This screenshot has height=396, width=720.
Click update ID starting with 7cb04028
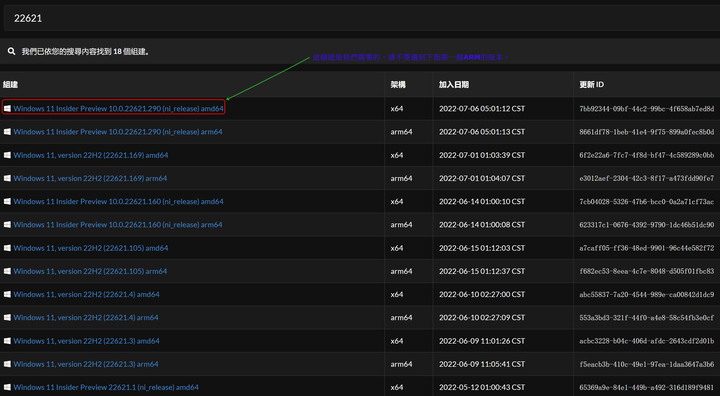click(647, 202)
